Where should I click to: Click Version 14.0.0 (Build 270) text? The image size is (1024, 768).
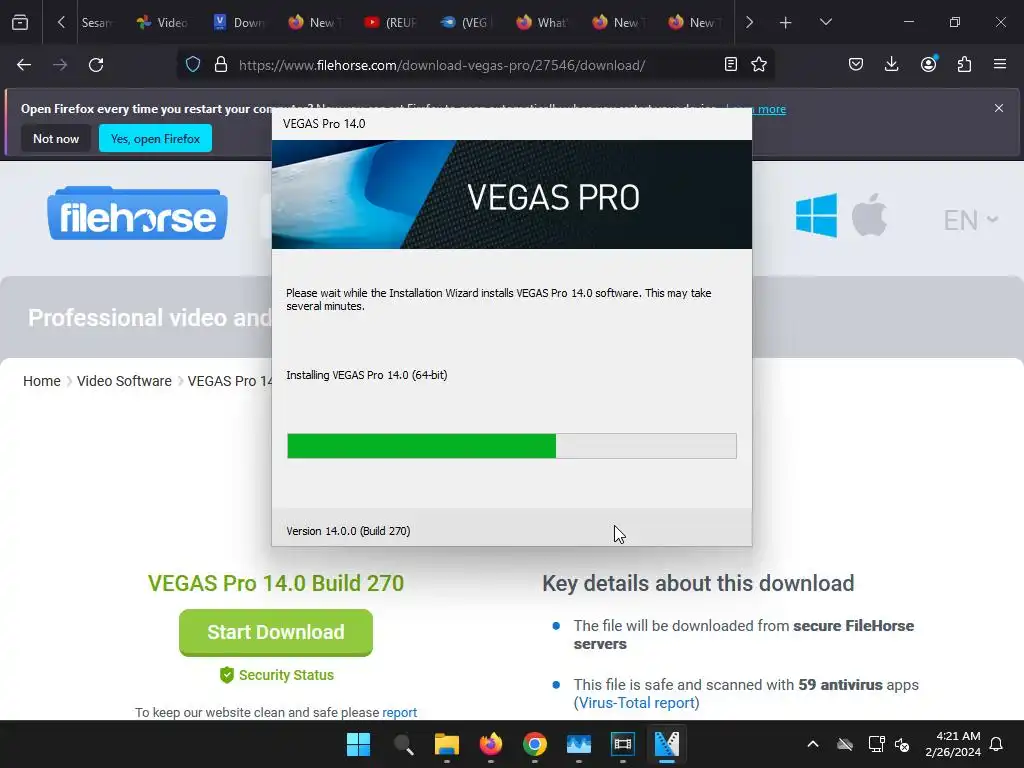pyautogui.click(x=348, y=531)
